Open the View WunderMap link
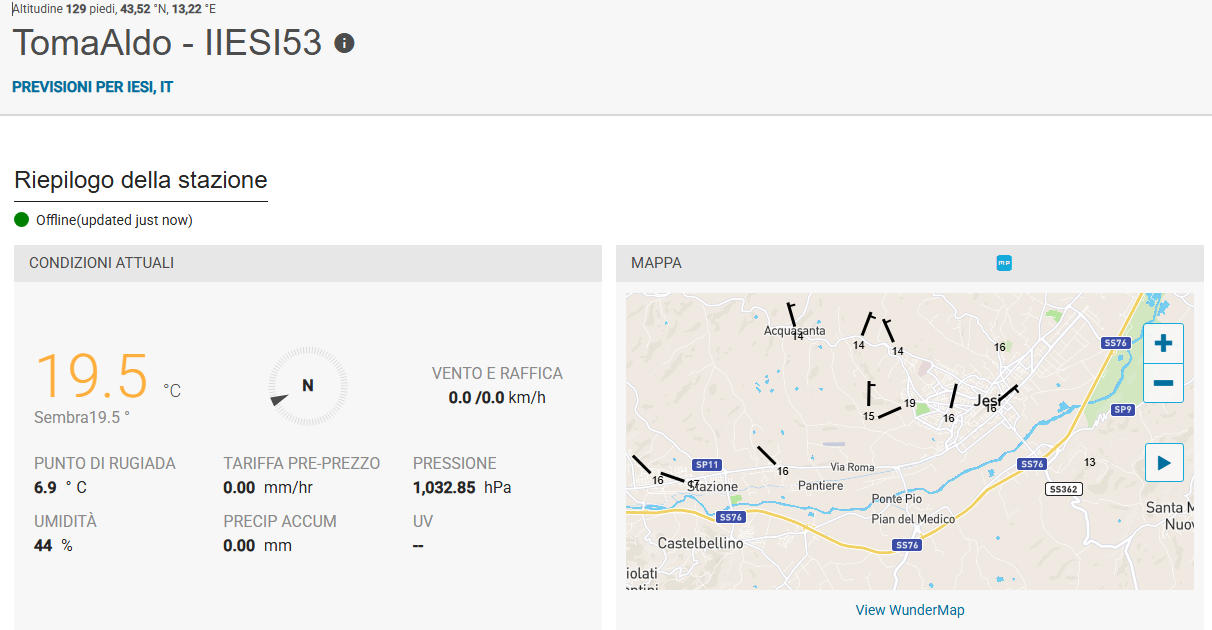The image size is (1212, 630). (x=909, y=610)
